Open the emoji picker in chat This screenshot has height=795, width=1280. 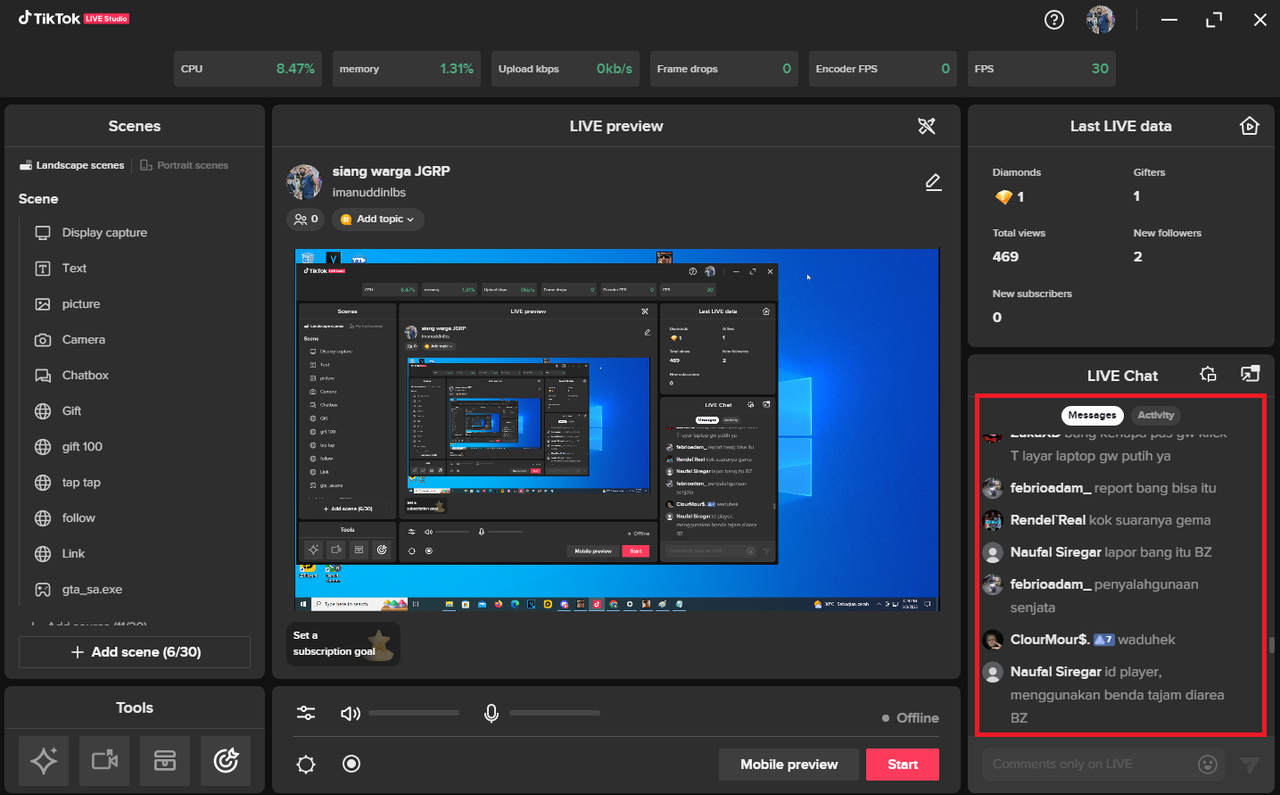(x=1208, y=764)
